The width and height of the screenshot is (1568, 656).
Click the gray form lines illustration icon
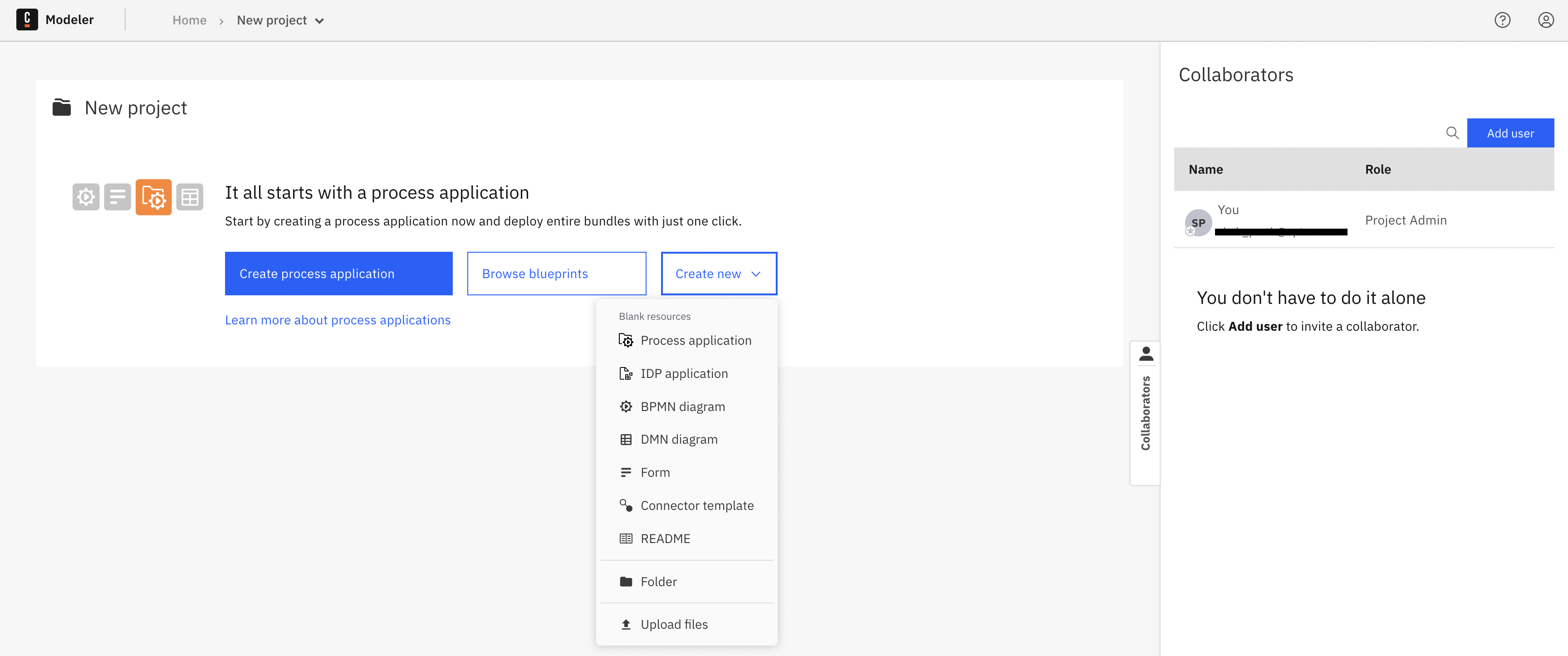118,197
